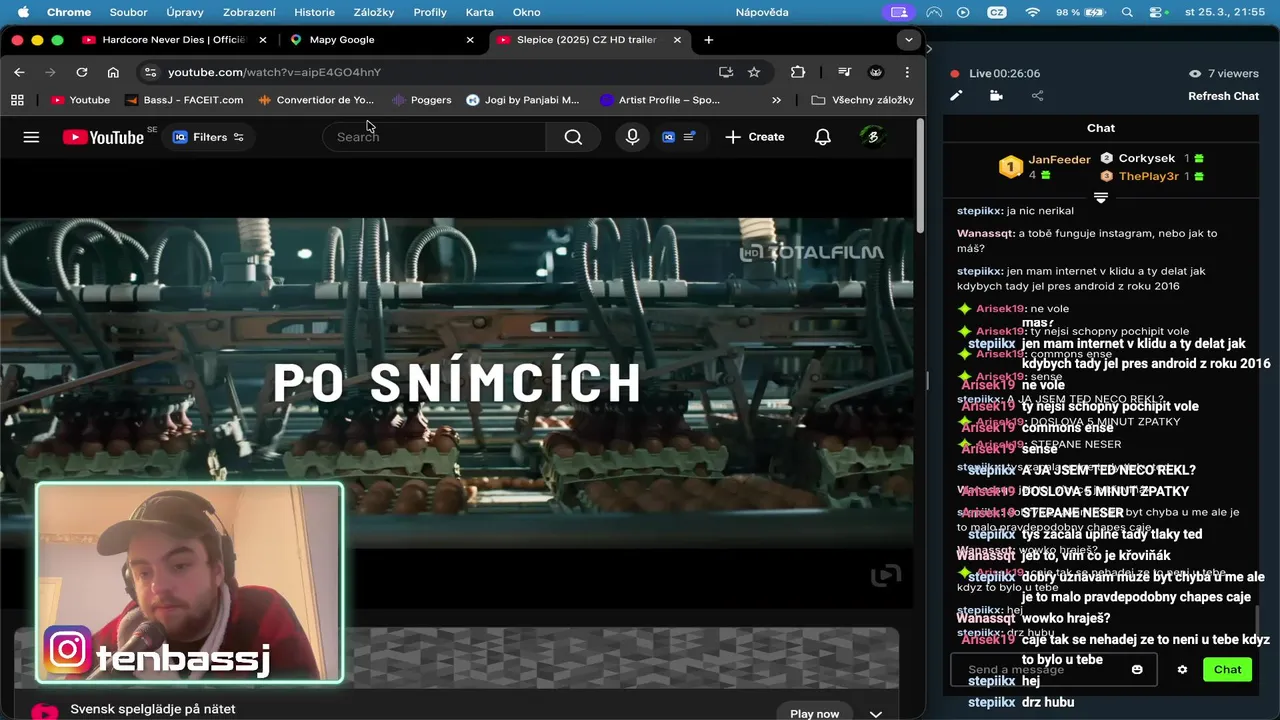Switch to the Mapy Google tab
Image resolution: width=1280 pixels, height=720 pixels.
point(381,40)
